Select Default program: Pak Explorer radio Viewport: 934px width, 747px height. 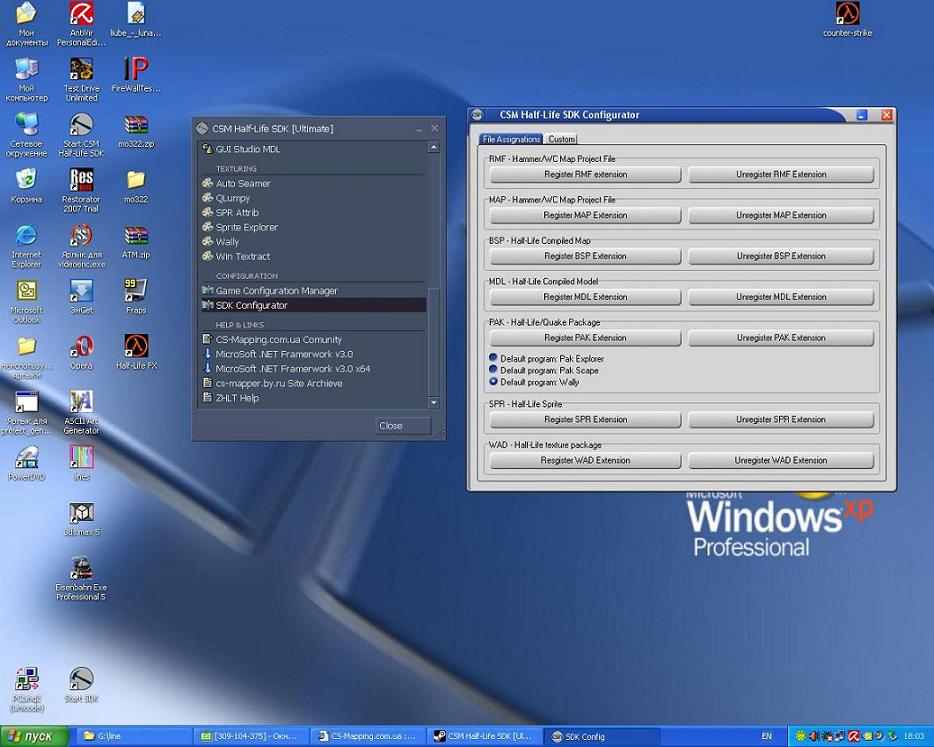493,358
